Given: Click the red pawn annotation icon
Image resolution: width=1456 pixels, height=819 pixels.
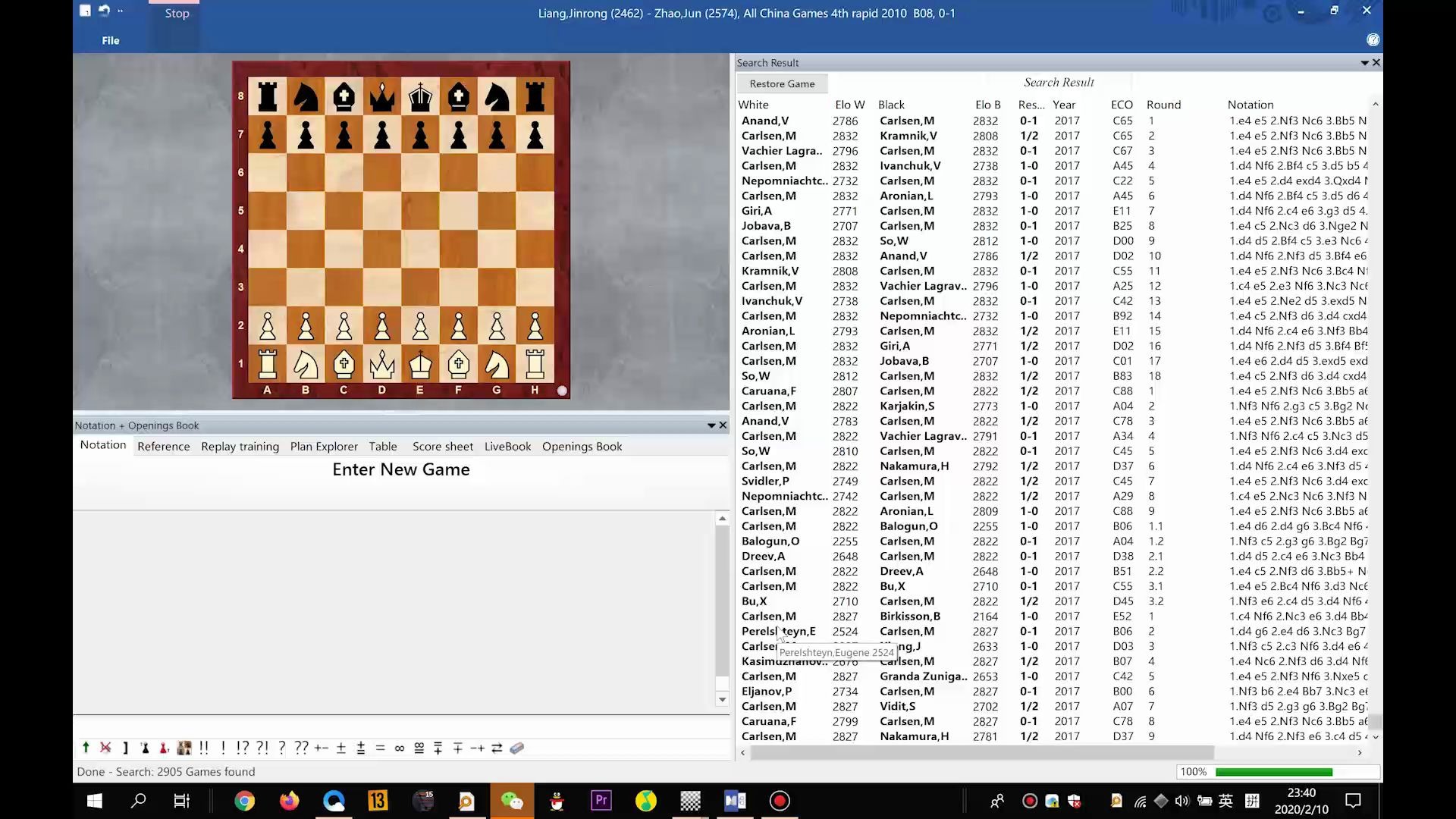Looking at the screenshot, I should [x=164, y=748].
